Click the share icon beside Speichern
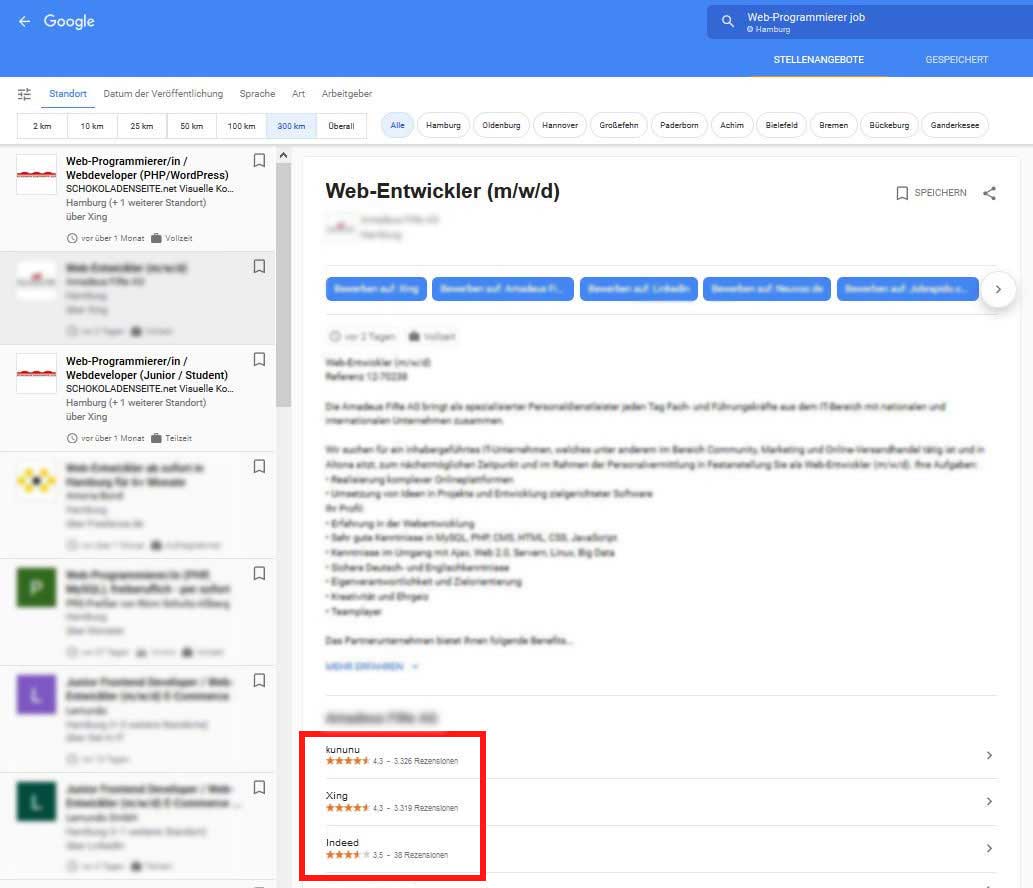 (x=989, y=193)
